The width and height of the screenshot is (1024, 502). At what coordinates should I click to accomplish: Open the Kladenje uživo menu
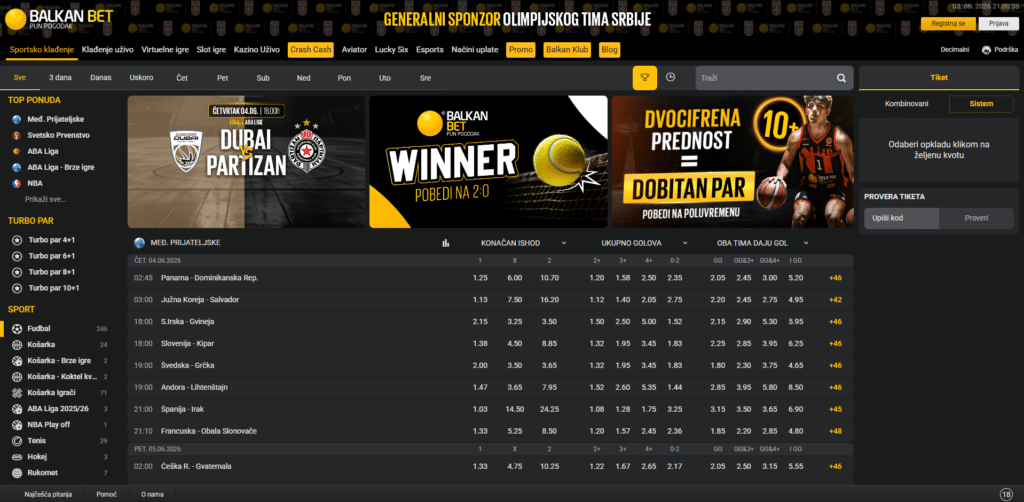click(108, 50)
